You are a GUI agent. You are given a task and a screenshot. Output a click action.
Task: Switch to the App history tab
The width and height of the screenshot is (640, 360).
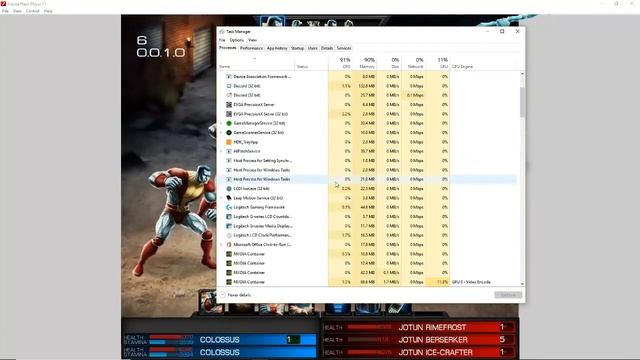[277, 48]
